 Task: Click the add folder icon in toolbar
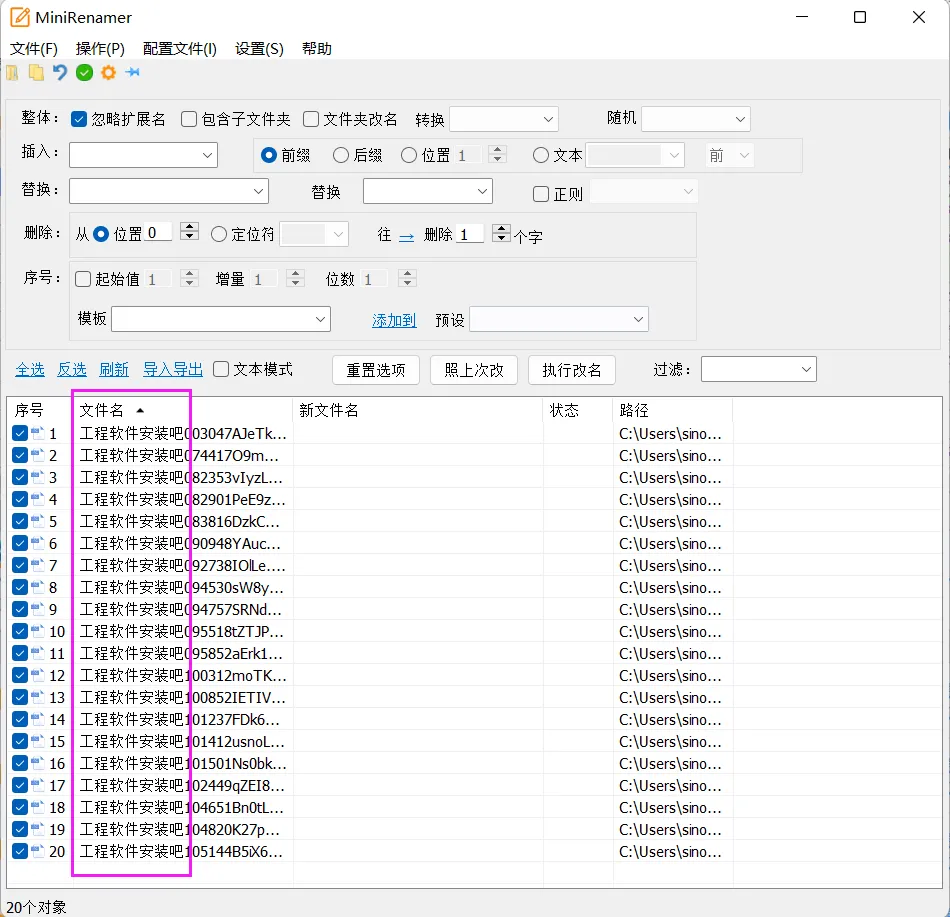point(12,73)
